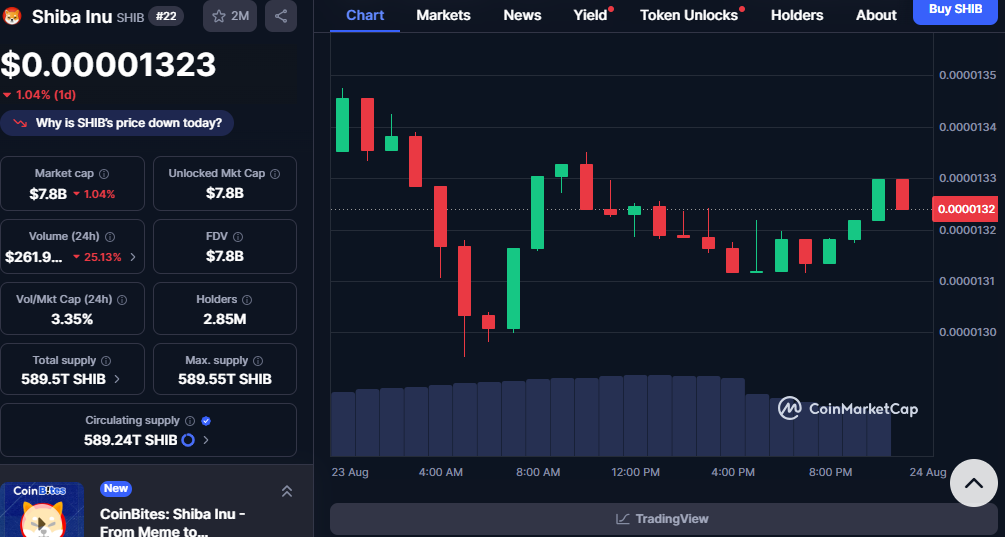This screenshot has width=1005, height=537.
Task: Click the 12:00 PM time axis label
Action: point(635,472)
